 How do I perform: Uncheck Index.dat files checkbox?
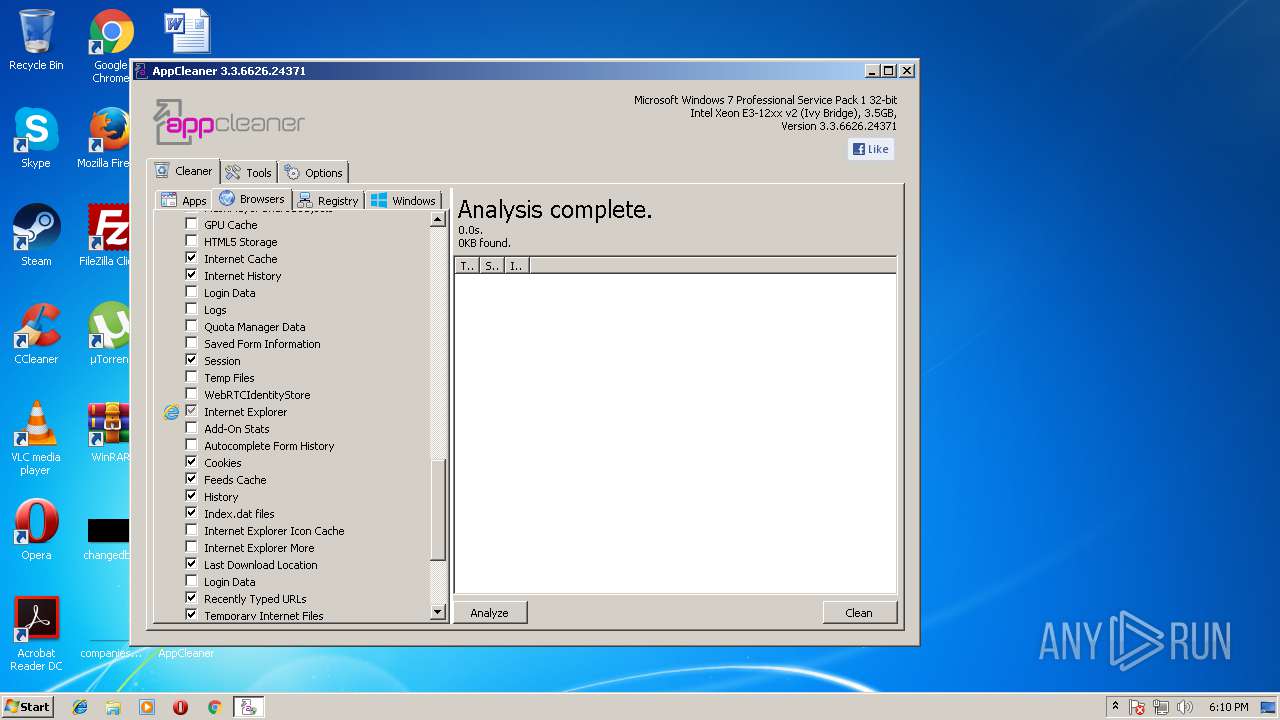tap(191, 514)
